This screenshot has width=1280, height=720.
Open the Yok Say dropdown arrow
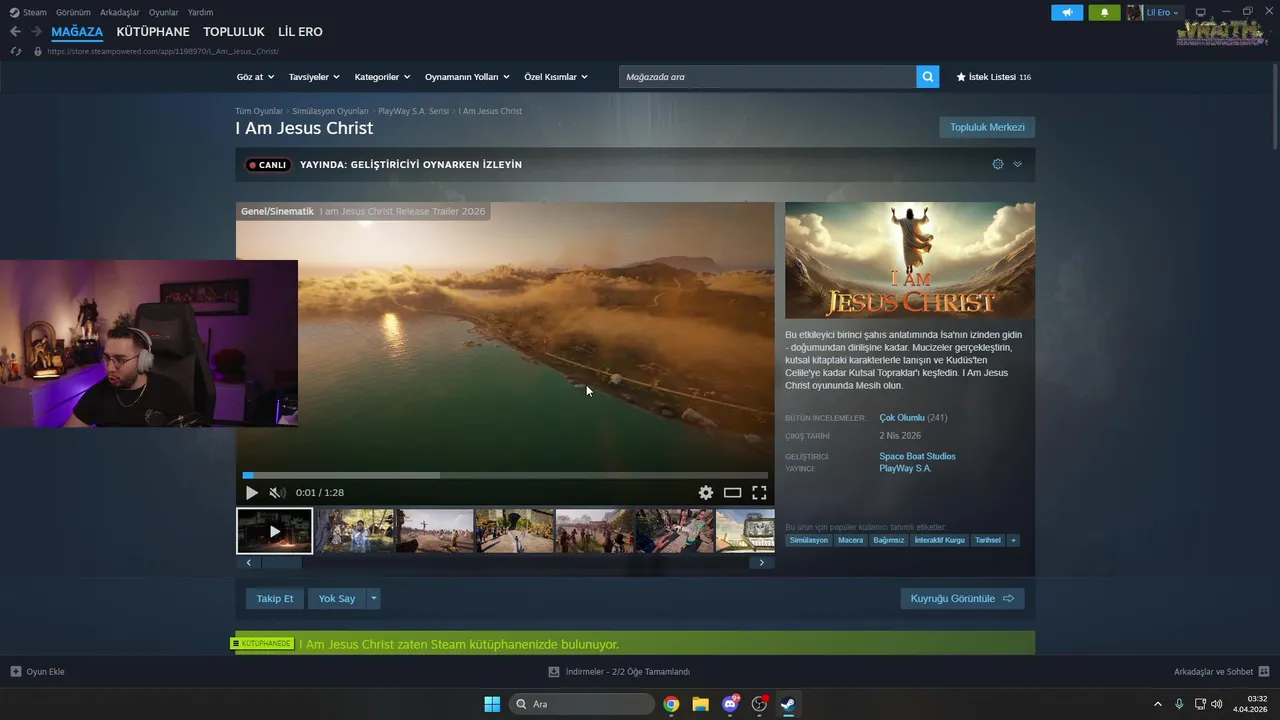pos(374,598)
